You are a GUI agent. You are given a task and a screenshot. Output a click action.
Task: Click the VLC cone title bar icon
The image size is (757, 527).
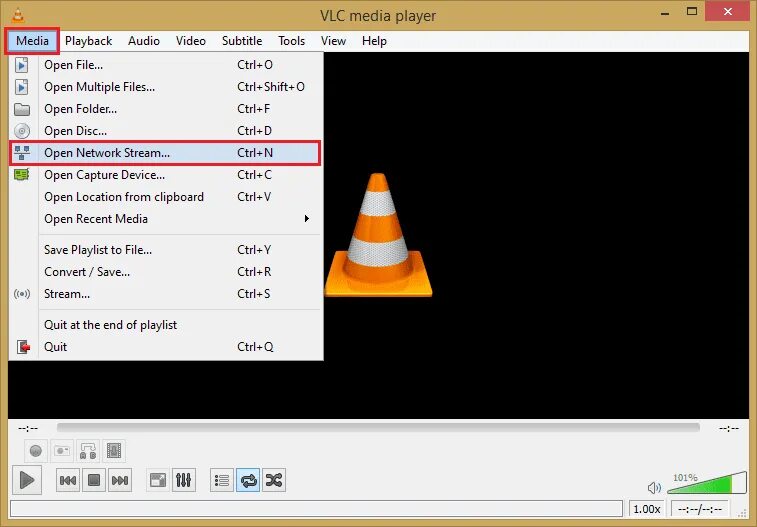[18, 15]
